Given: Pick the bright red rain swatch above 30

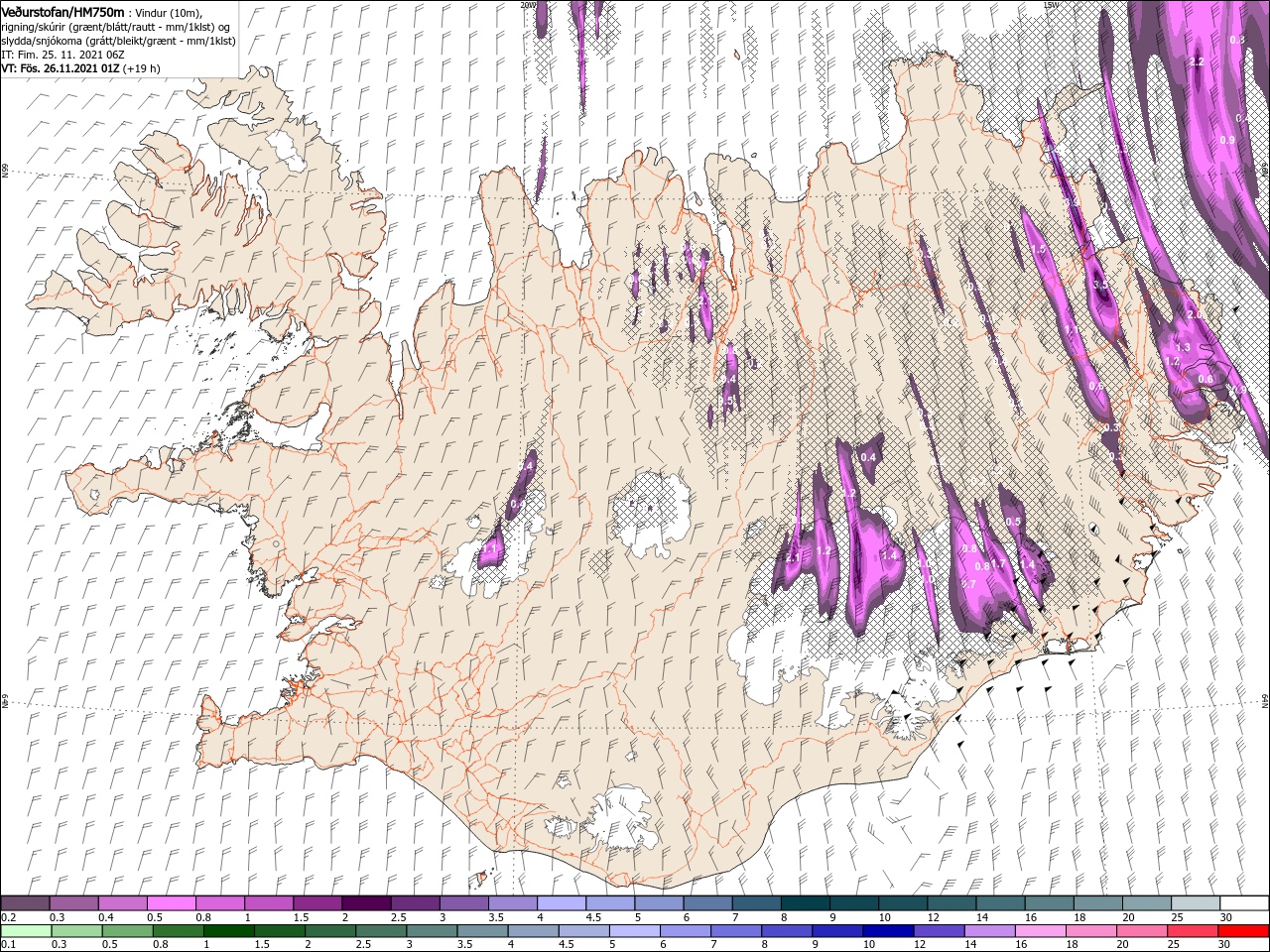Looking at the screenshot, I should pyautogui.click(x=1245, y=931).
